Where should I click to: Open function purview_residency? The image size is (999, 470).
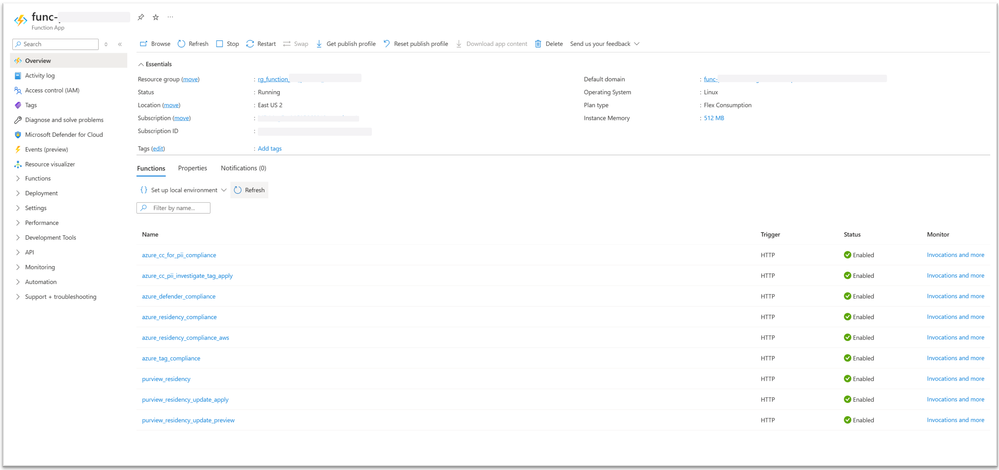[x=166, y=379]
